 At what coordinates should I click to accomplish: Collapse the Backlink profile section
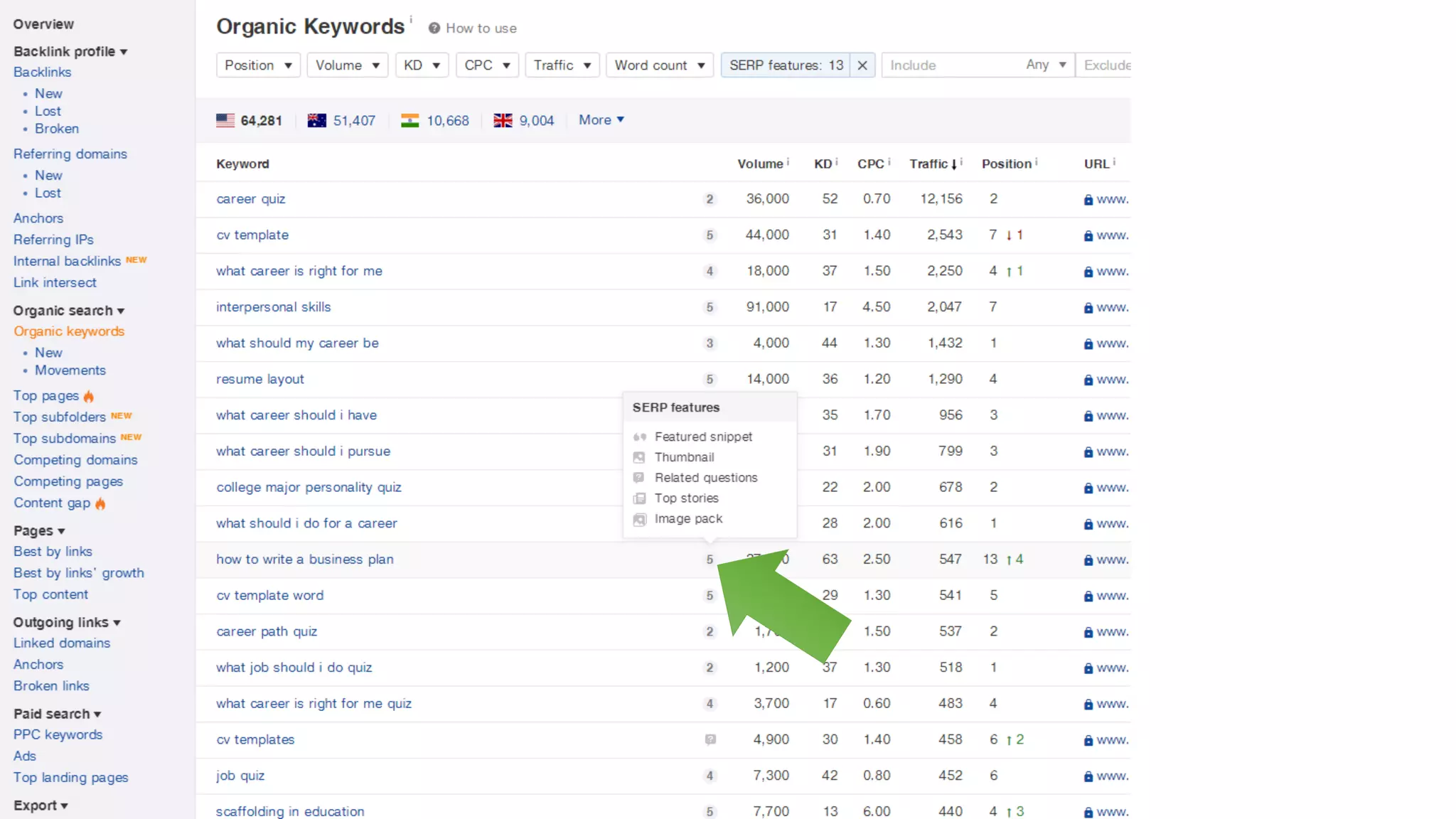click(x=70, y=51)
